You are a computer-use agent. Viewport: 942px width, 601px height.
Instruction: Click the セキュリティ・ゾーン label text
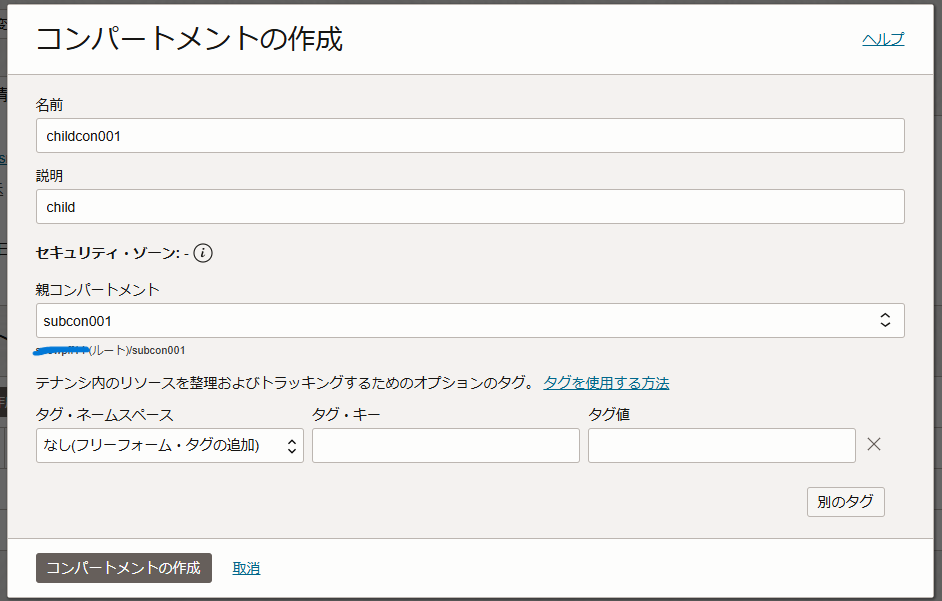[108, 253]
